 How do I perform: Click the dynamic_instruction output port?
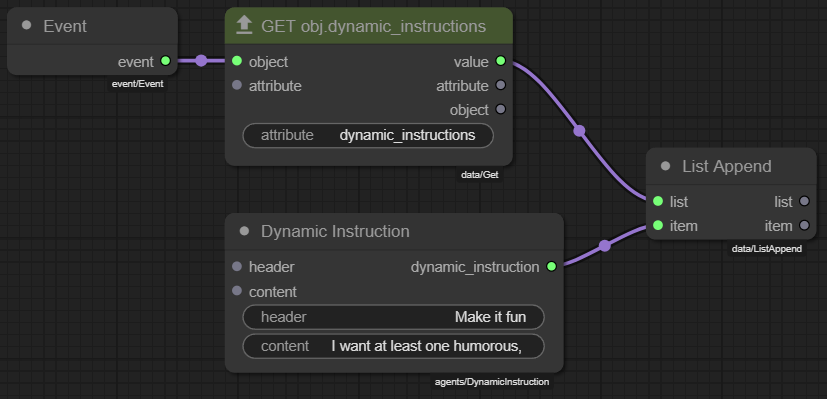551,267
